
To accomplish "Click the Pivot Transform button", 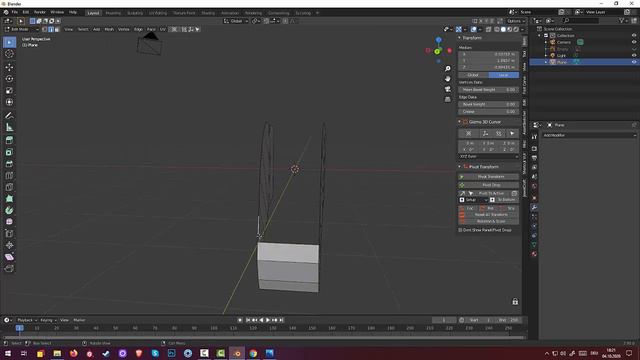I will click(489, 177).
